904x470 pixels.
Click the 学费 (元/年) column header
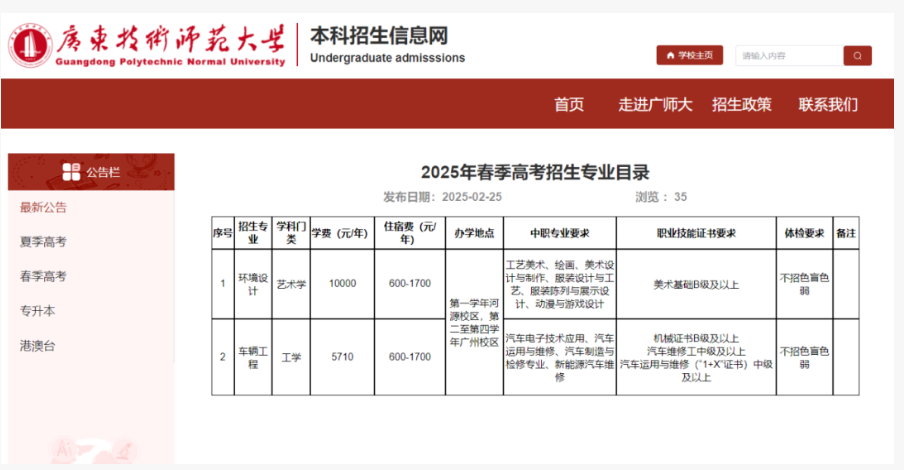341,233
